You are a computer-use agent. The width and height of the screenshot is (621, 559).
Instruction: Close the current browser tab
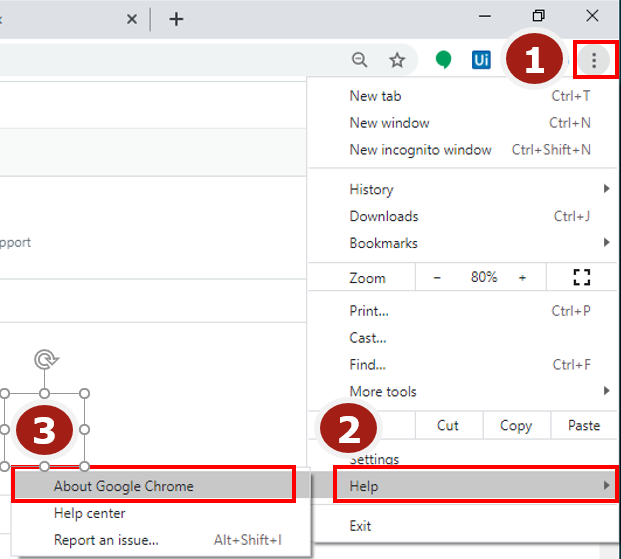(x=132, y=19)
